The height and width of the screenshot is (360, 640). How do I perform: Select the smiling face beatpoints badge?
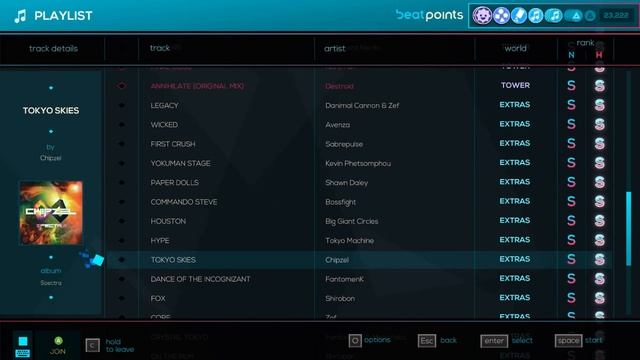tap(482, 16)
